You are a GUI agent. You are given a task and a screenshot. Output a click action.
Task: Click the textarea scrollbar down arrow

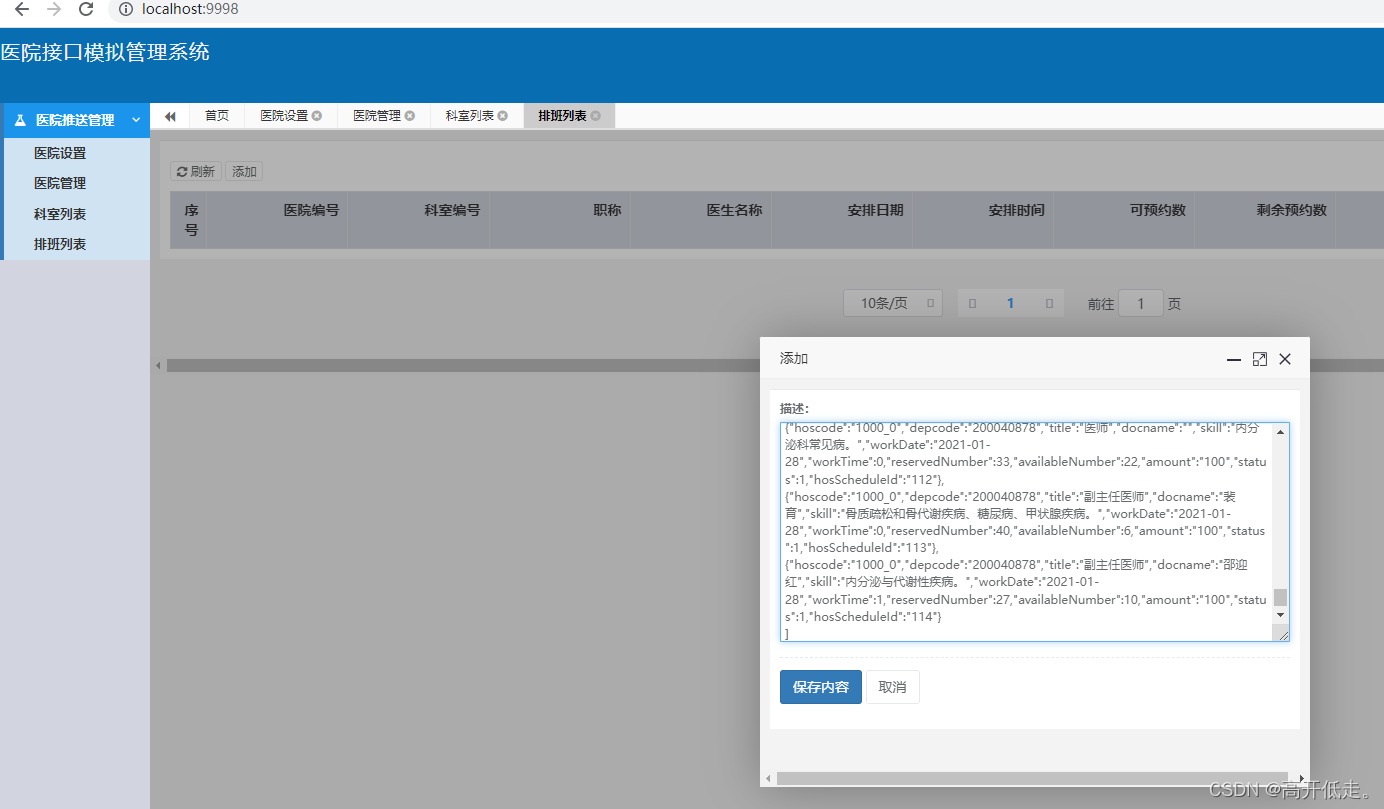pyautogui.click(x=1280, y=614)
